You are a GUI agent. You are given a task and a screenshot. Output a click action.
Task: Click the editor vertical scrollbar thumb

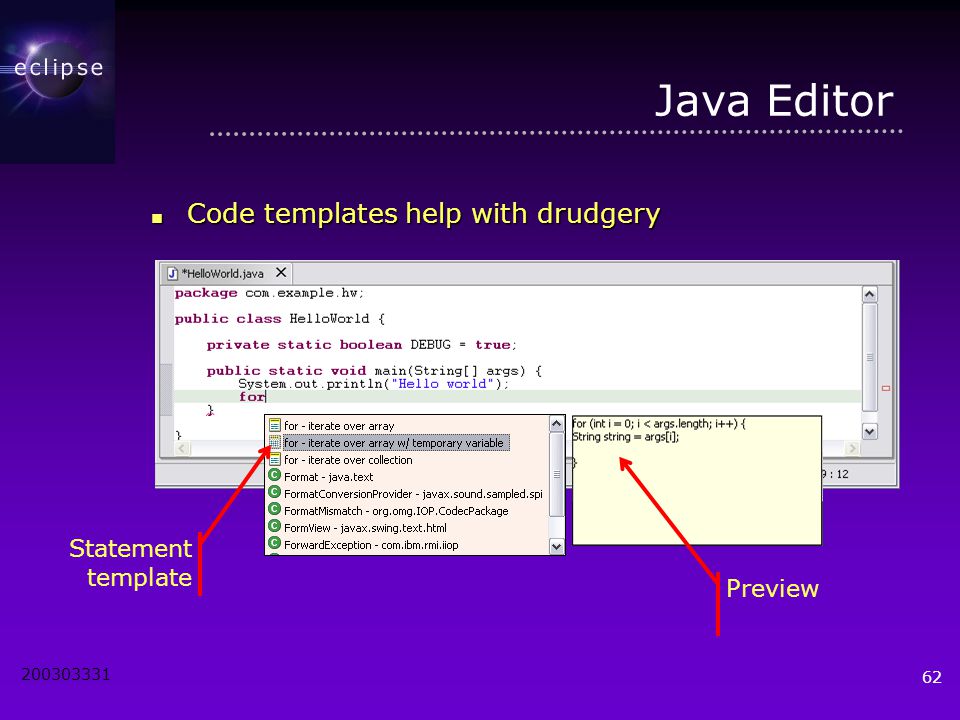[x=869, y=358]
